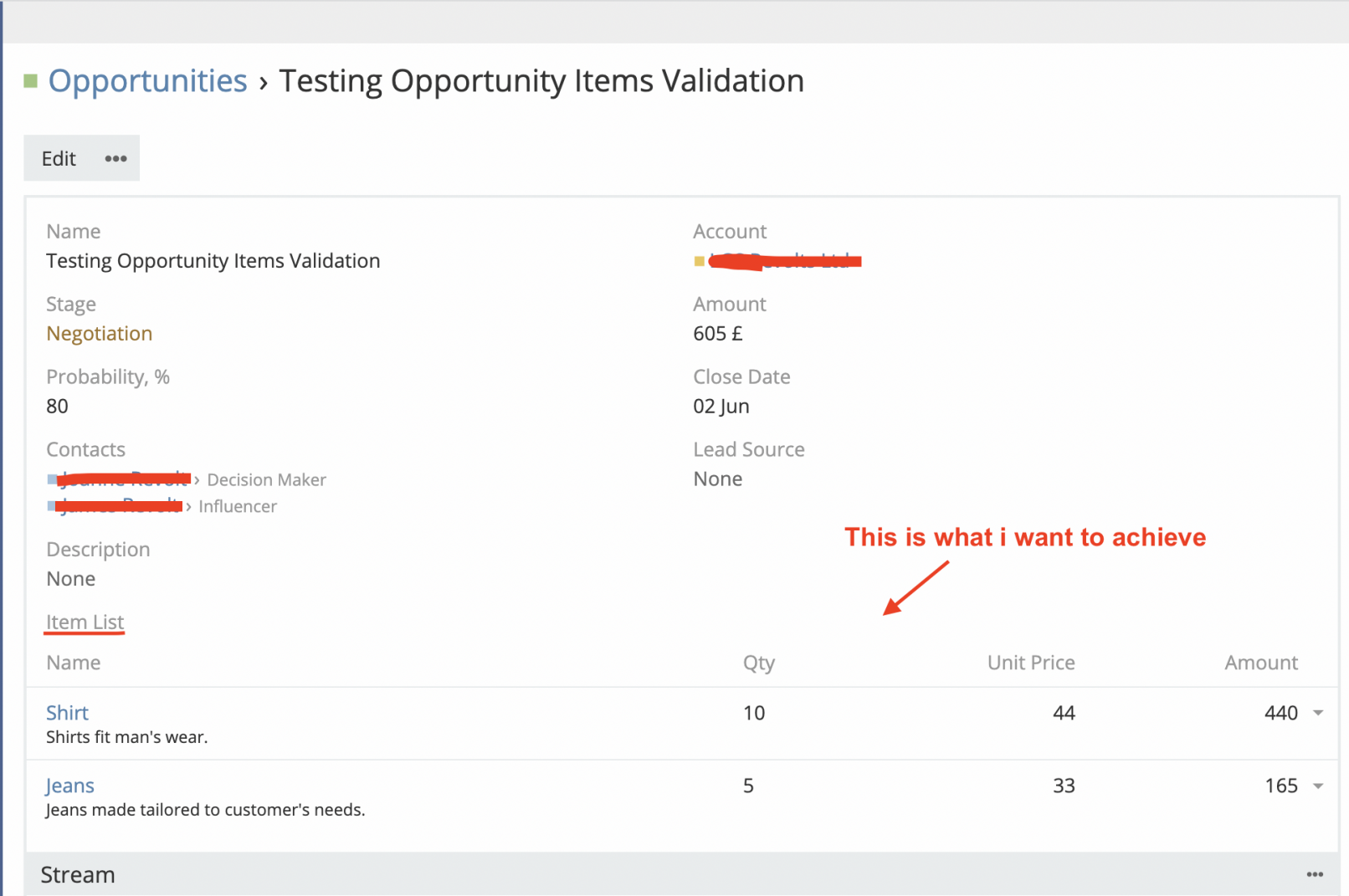Click the Edit button
Screen dimensions: 1349x896
(x=59, y=159)
